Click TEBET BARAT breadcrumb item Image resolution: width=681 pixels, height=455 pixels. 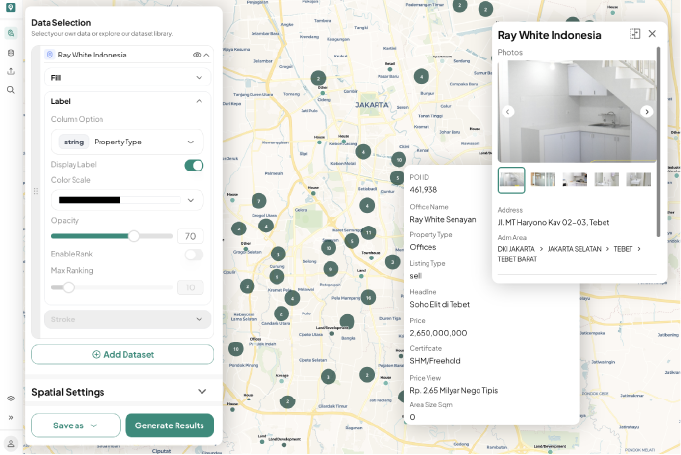(517, 259)
